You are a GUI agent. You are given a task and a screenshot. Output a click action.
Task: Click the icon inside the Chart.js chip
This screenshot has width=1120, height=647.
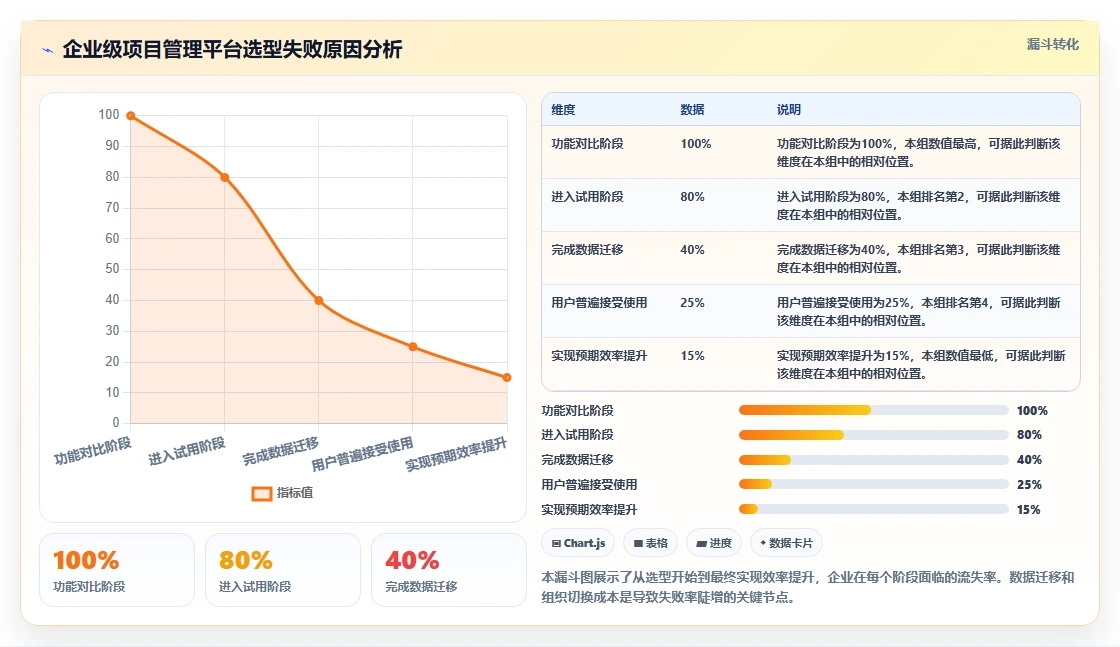click(556, 543)
